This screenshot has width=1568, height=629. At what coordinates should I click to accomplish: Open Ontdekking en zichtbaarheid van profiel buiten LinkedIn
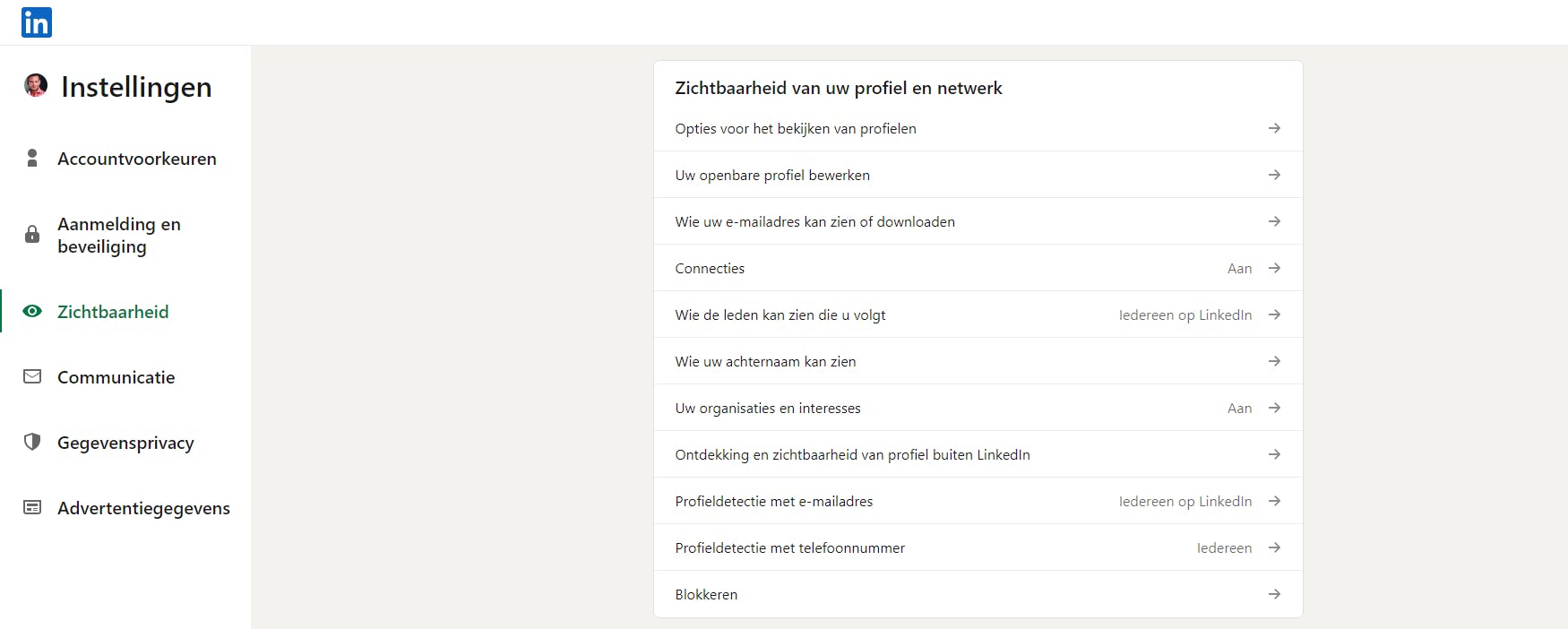pos(852,455)
